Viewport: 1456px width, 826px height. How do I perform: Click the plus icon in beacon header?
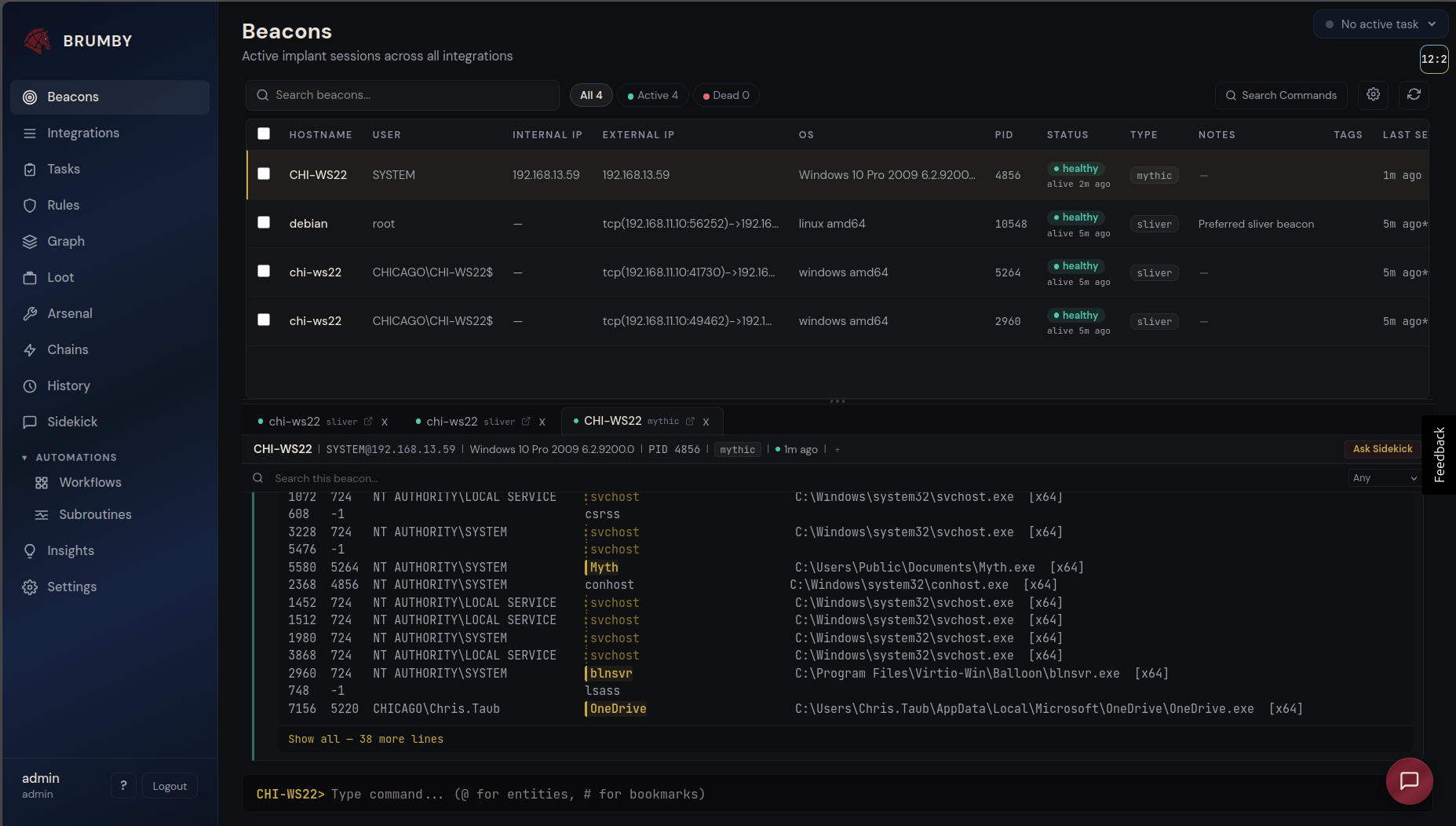(837, 450)
